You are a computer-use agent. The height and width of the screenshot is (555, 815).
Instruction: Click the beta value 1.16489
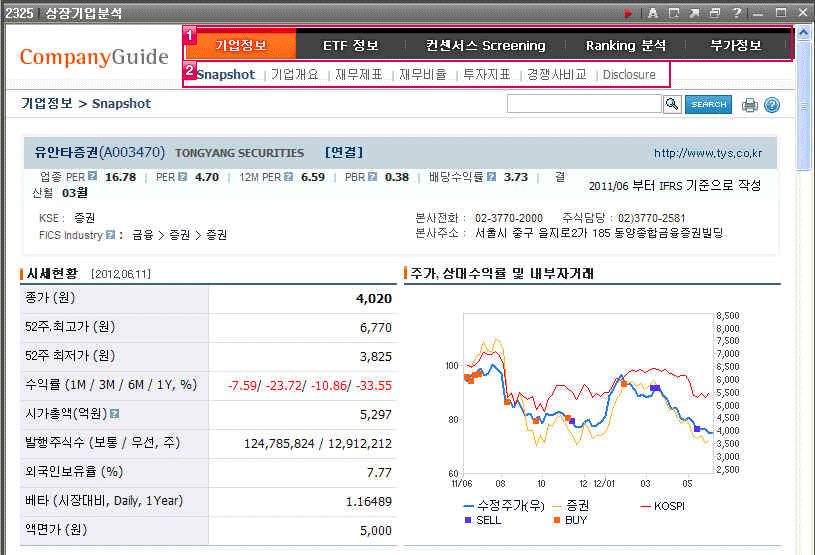pos(369,502)
